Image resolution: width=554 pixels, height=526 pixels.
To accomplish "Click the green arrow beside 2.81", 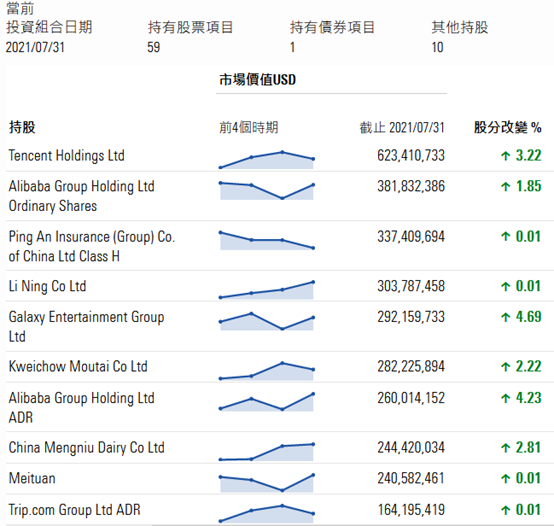I will pos(506,448).
